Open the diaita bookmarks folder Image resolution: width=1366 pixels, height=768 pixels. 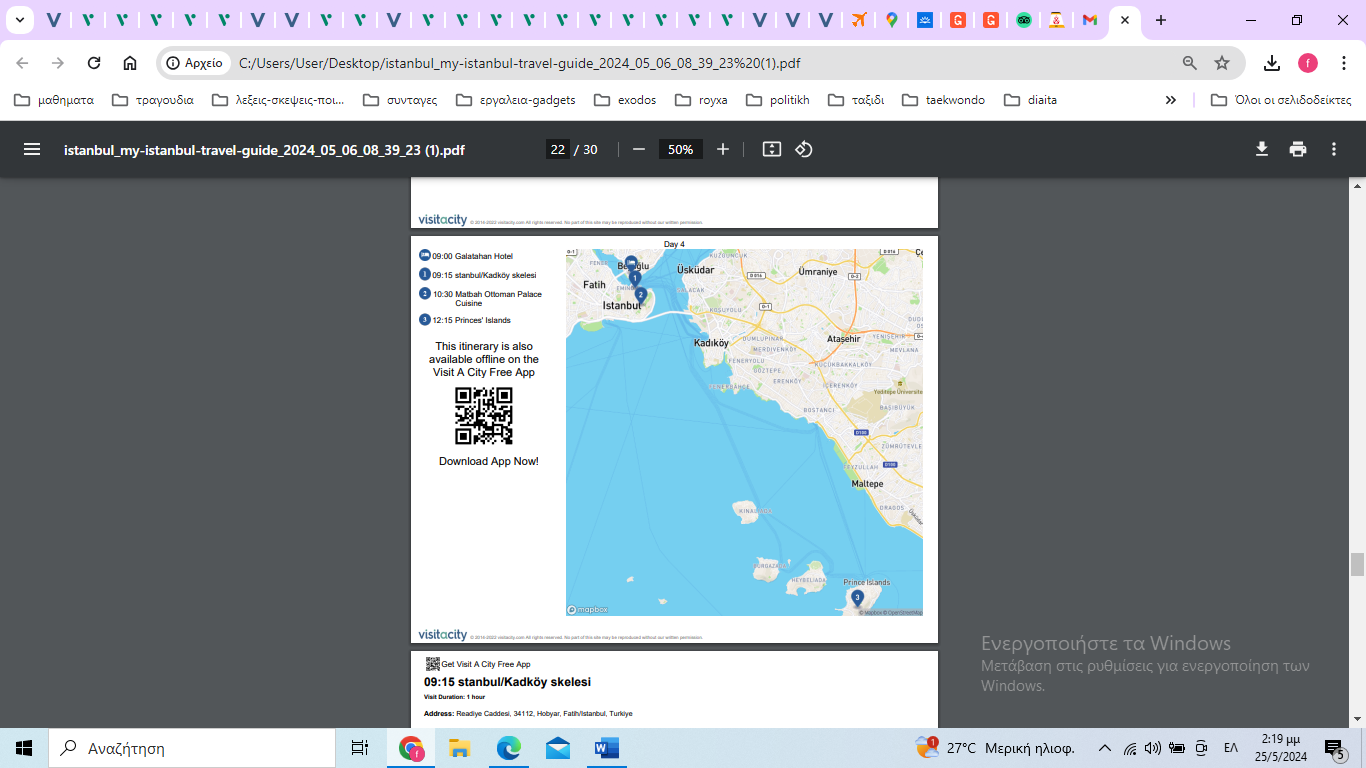coord(1030,100)
